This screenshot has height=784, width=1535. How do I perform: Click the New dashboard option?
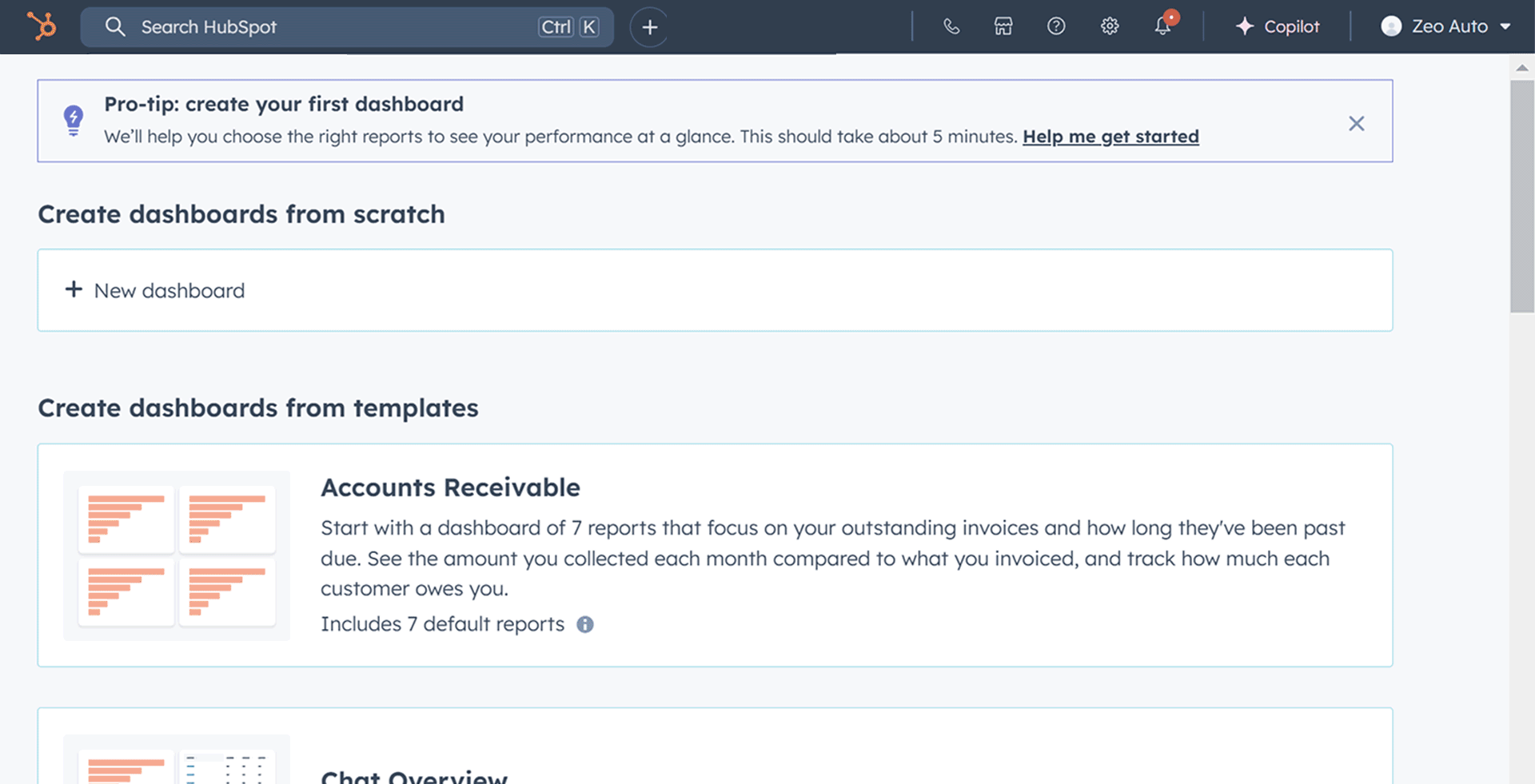[169, 291]
